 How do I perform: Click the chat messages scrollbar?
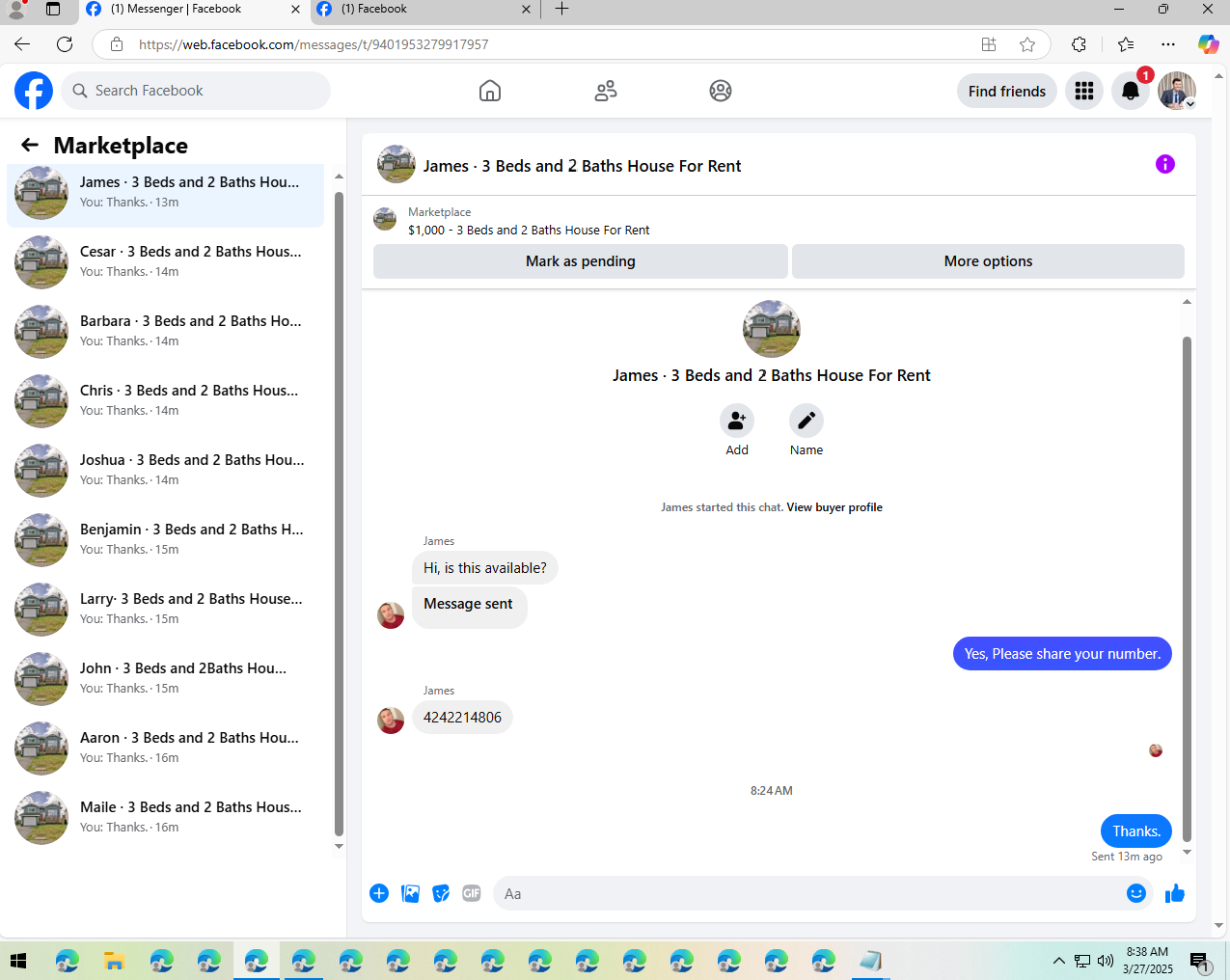click(1187, 588)
